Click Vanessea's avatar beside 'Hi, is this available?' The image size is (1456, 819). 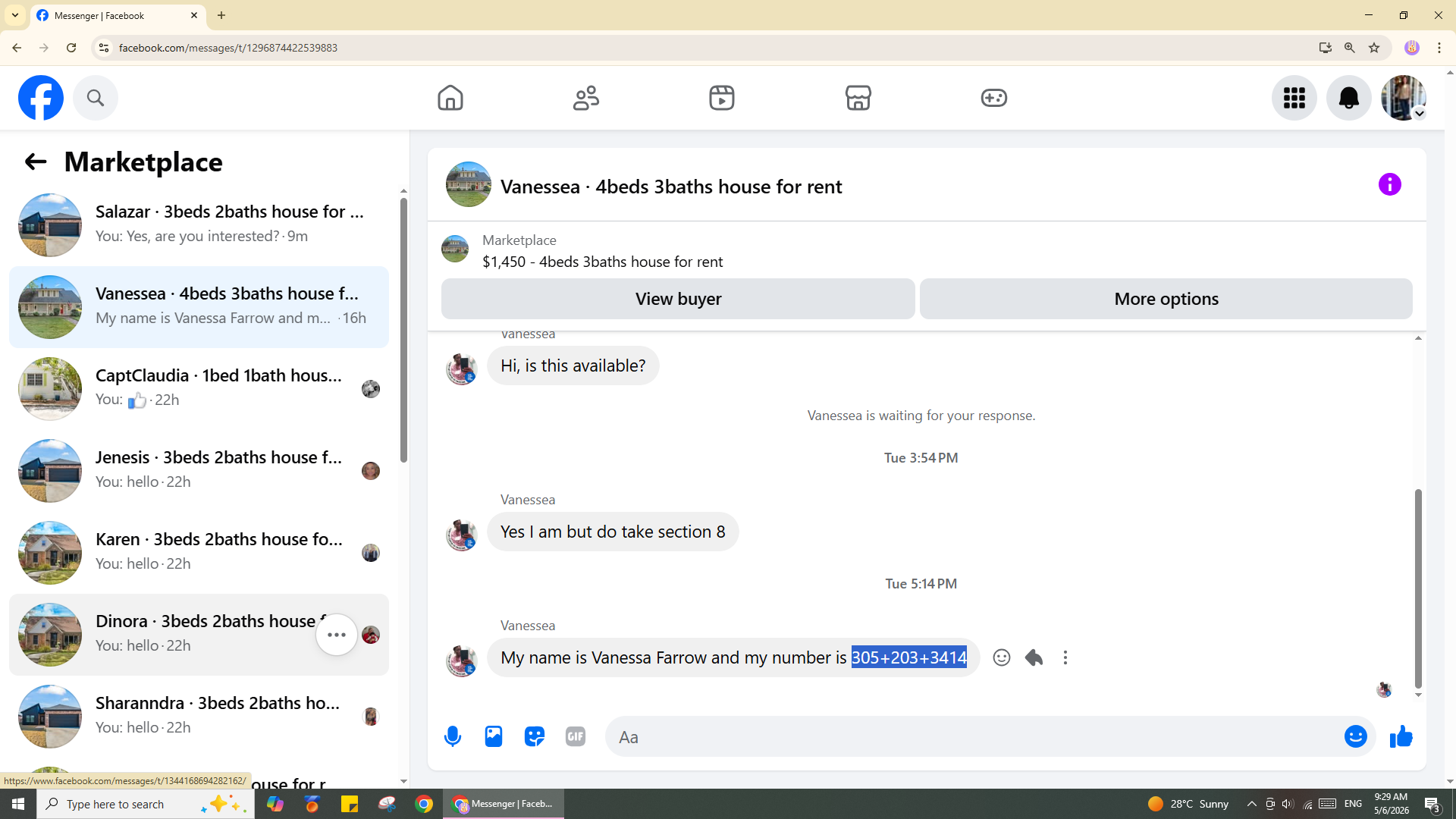pos(461,369)
